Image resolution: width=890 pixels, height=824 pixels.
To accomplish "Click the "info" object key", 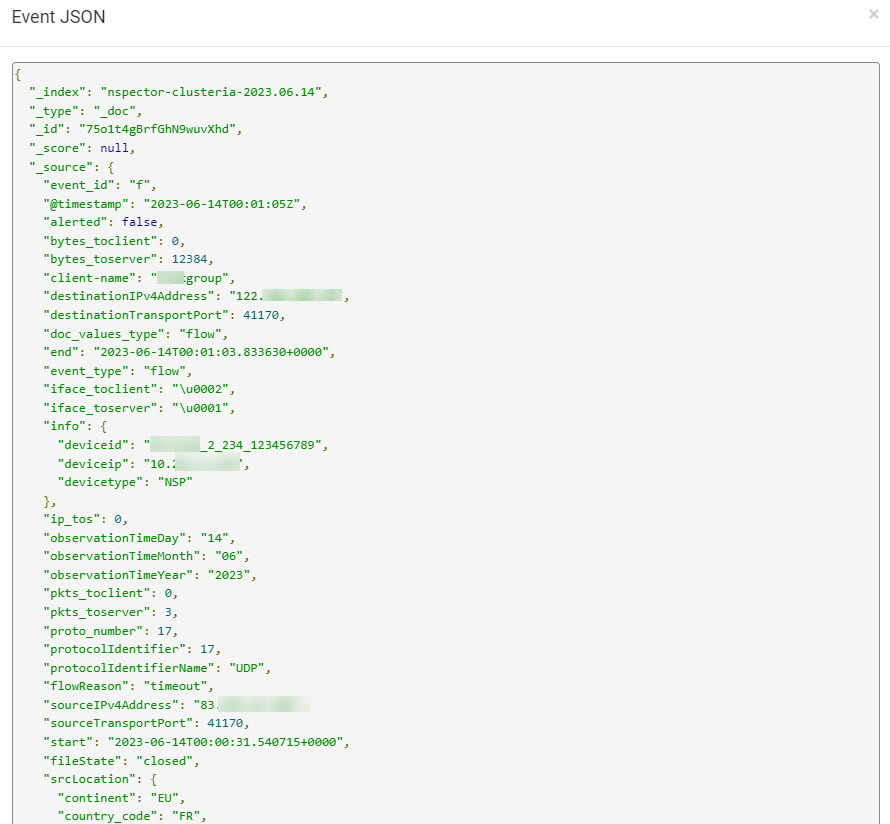I will point(64,426).
